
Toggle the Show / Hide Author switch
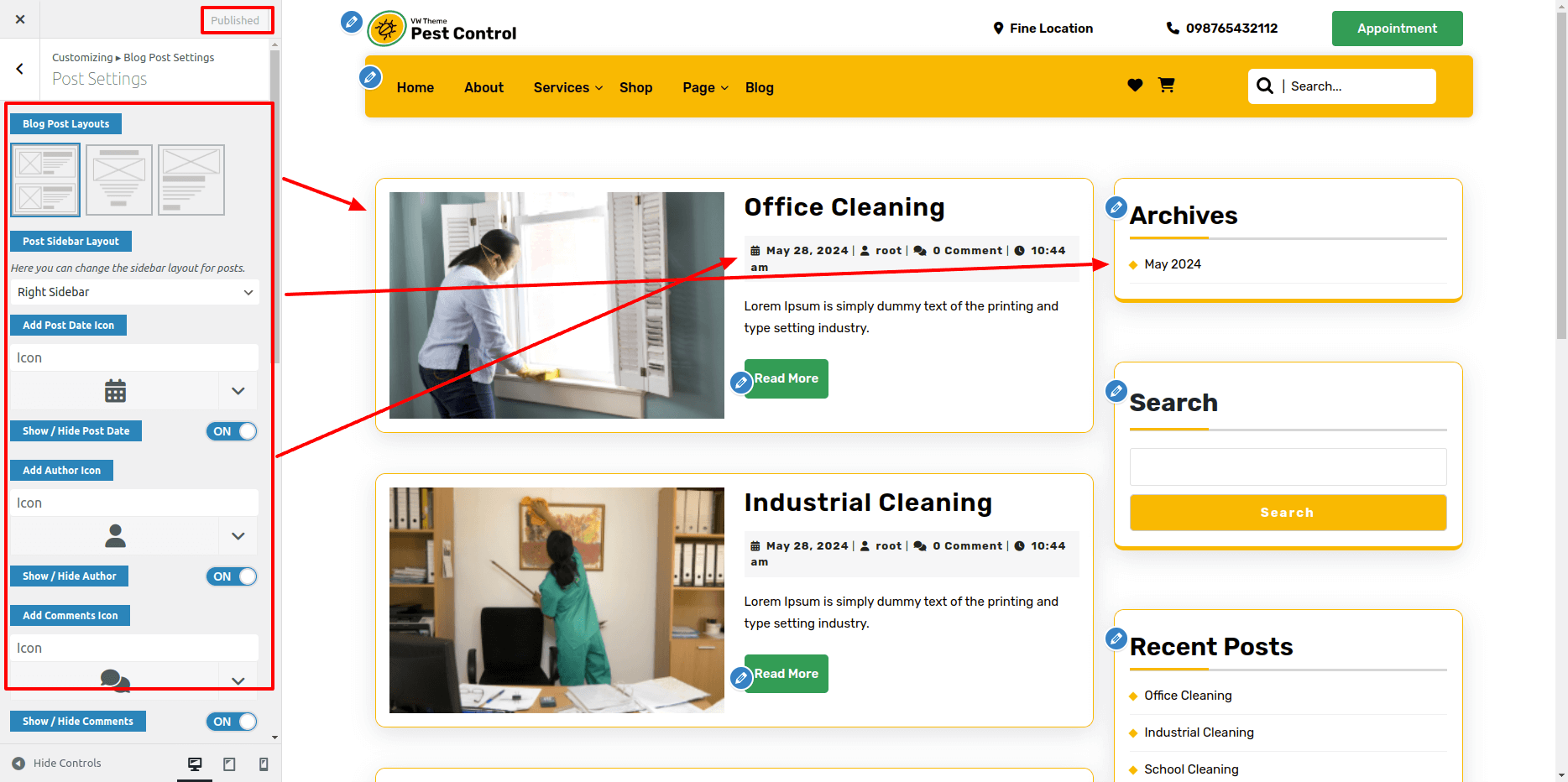232,576
